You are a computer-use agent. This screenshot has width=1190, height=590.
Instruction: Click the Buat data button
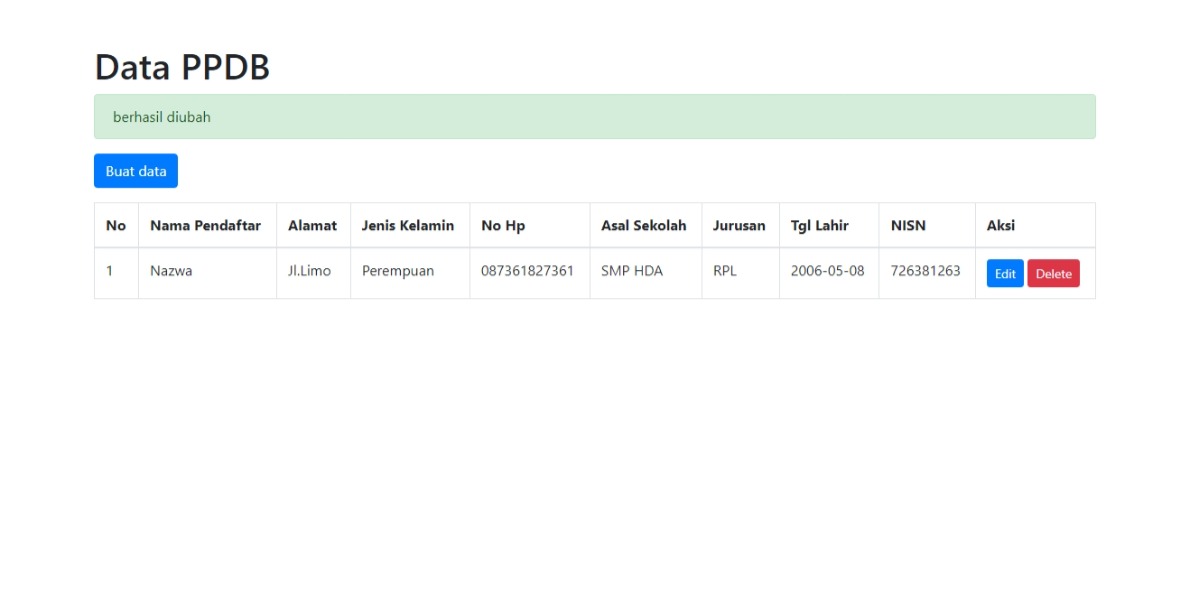[135, 171]
